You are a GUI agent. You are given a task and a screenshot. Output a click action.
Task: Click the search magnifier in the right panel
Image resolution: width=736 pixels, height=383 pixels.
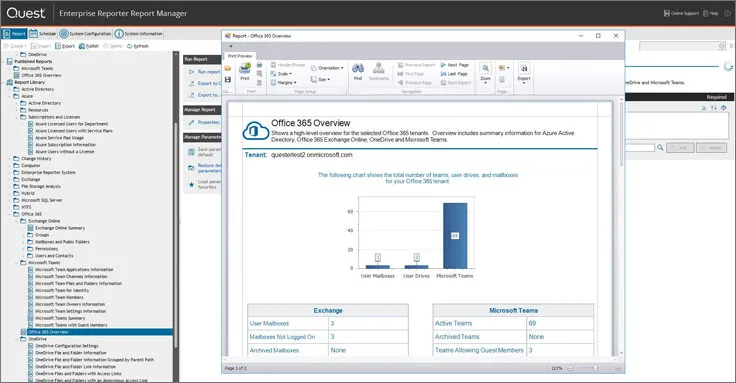pyautogui.click(x=660, y=147)
